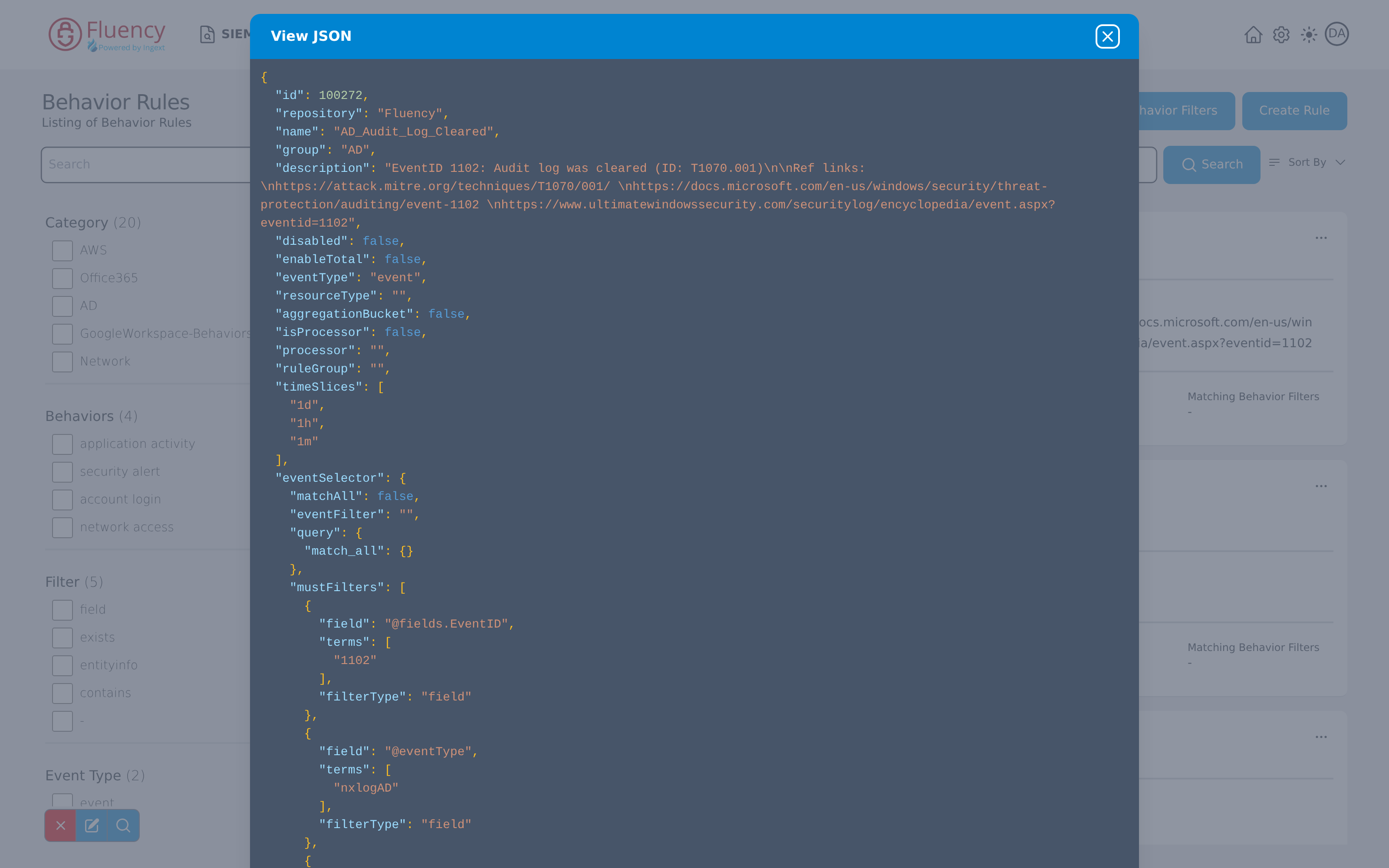Click the Event Type (2) heading
1389x868 pixels.
coord(95,776)
